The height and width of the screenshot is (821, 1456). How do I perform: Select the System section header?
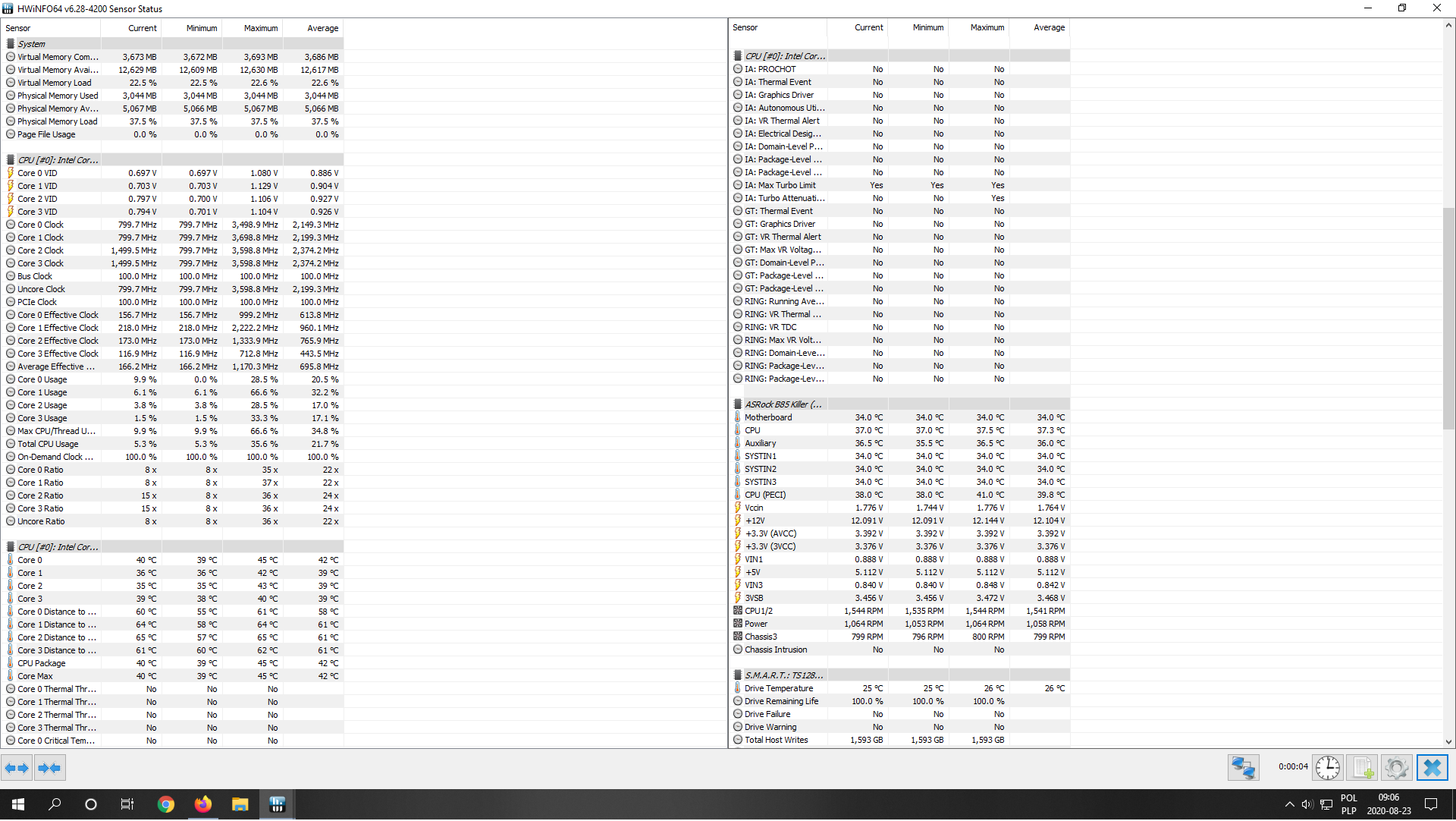click(173, 44)
